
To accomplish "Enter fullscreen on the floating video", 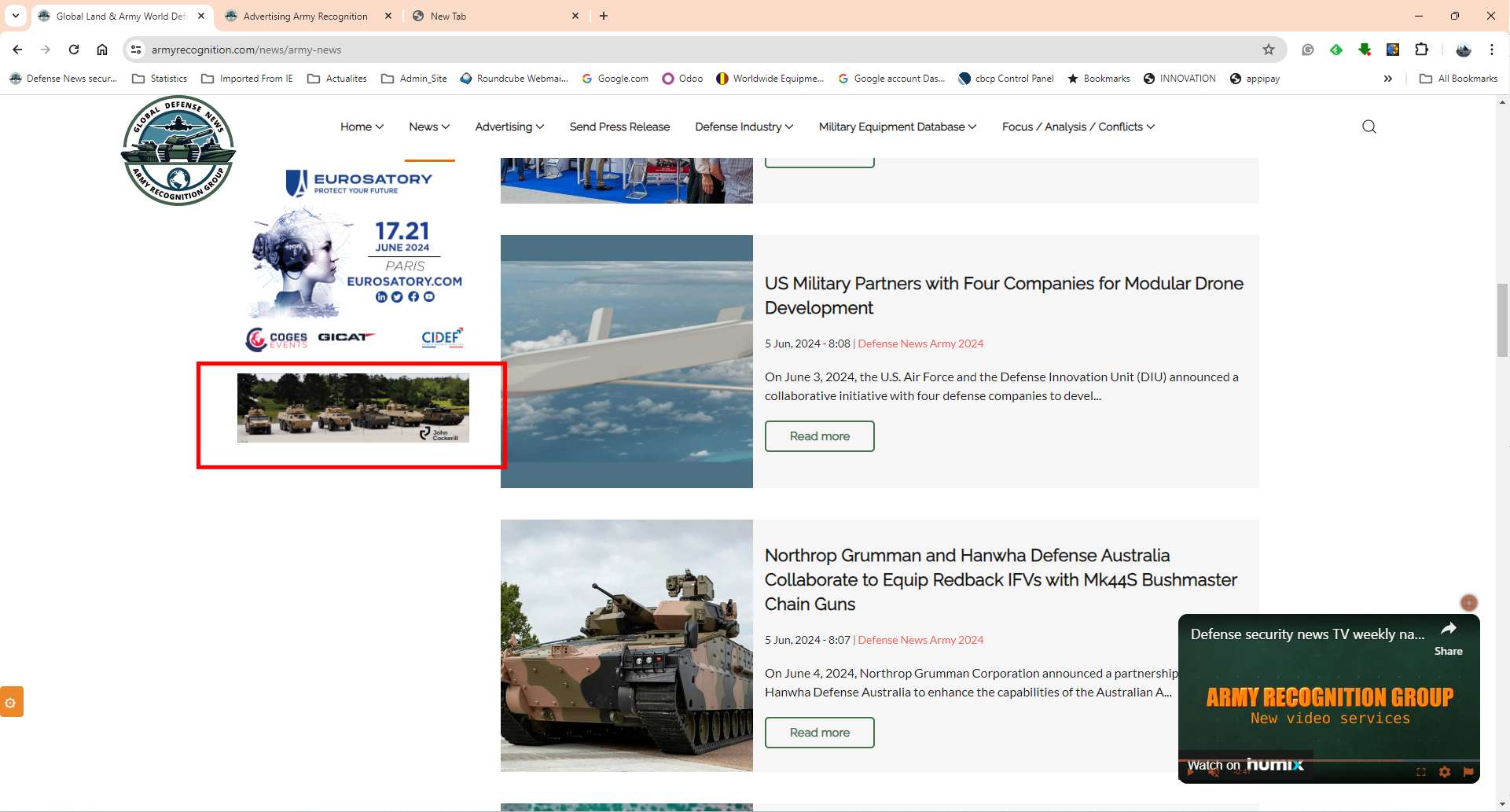I will (x=1420, y=772).
